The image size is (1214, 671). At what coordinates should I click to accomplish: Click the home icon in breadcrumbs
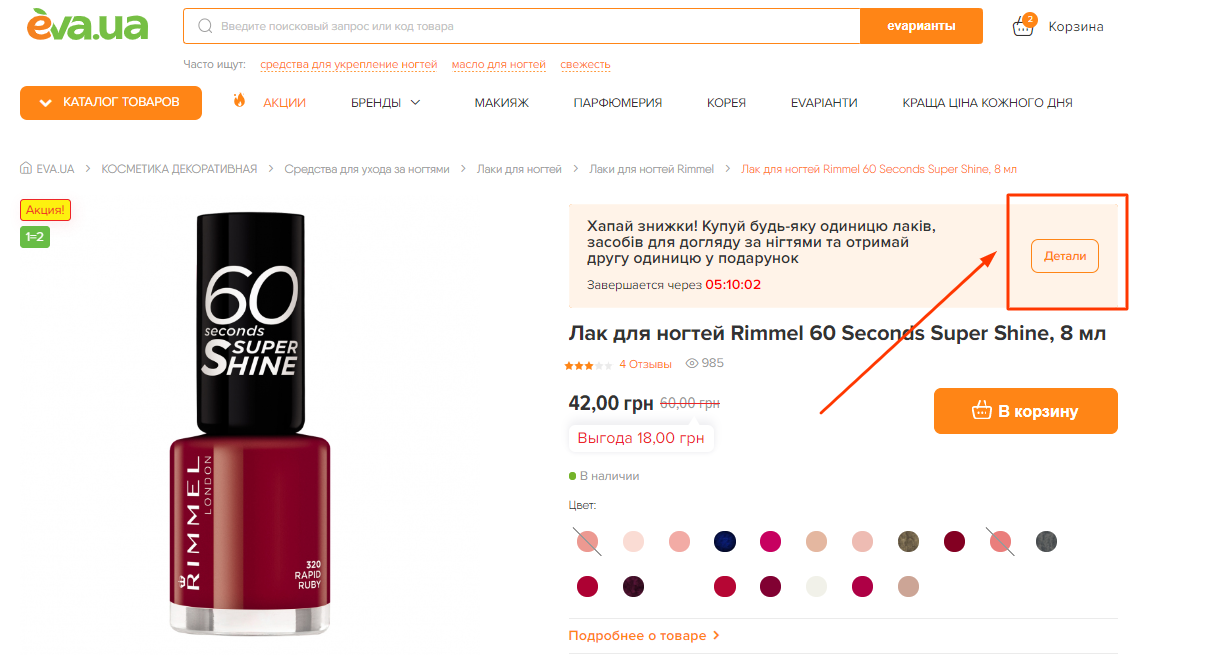coord(26,169)
